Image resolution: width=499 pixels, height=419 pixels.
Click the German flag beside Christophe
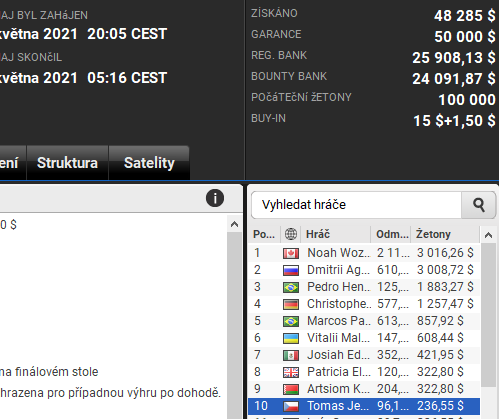click(291, 304)
